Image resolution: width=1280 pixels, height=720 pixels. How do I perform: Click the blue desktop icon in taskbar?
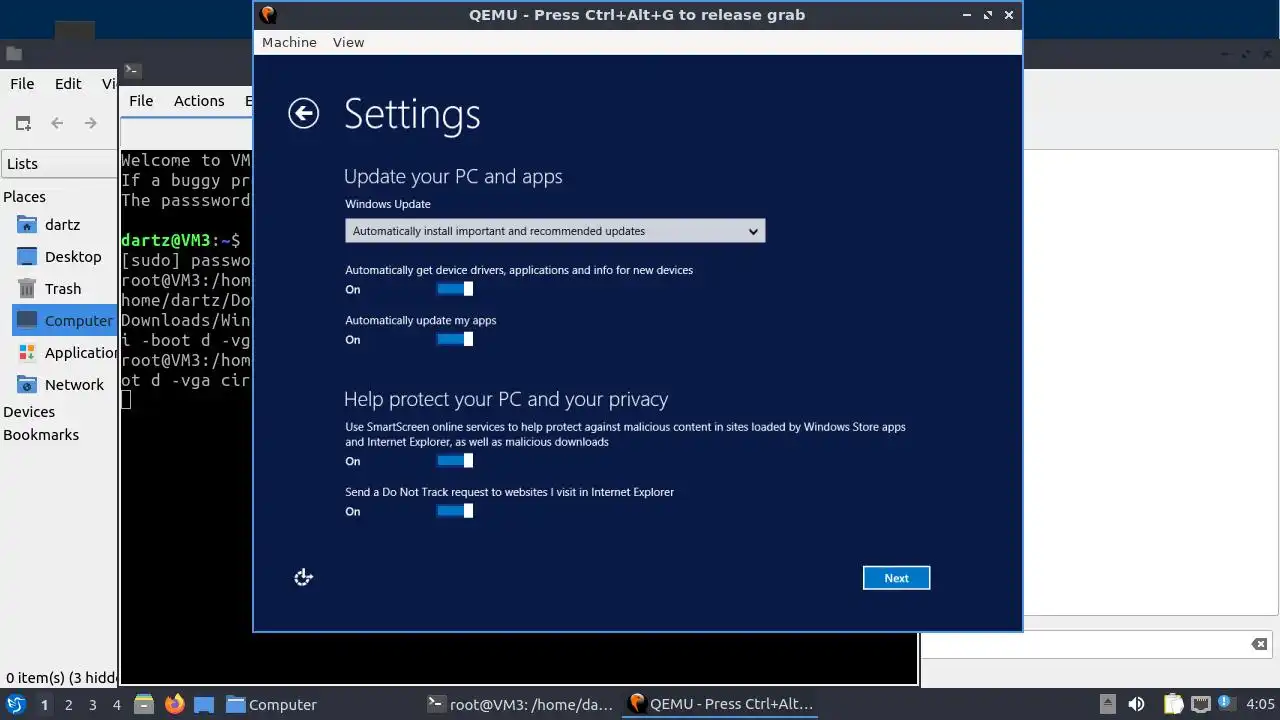click(x=204, y=704)
